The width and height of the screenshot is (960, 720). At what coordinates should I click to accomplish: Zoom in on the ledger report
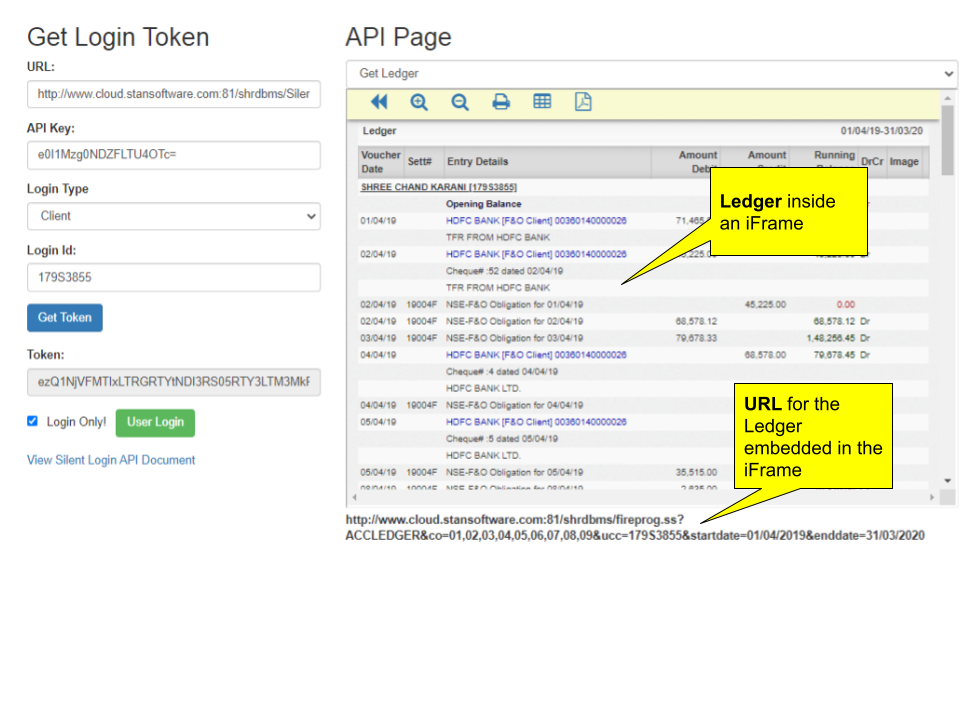[x=419, y=102]
